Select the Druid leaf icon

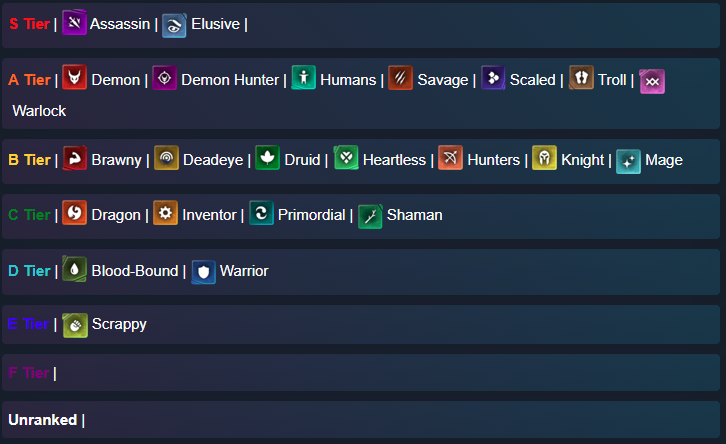click(x=268, y=159)
